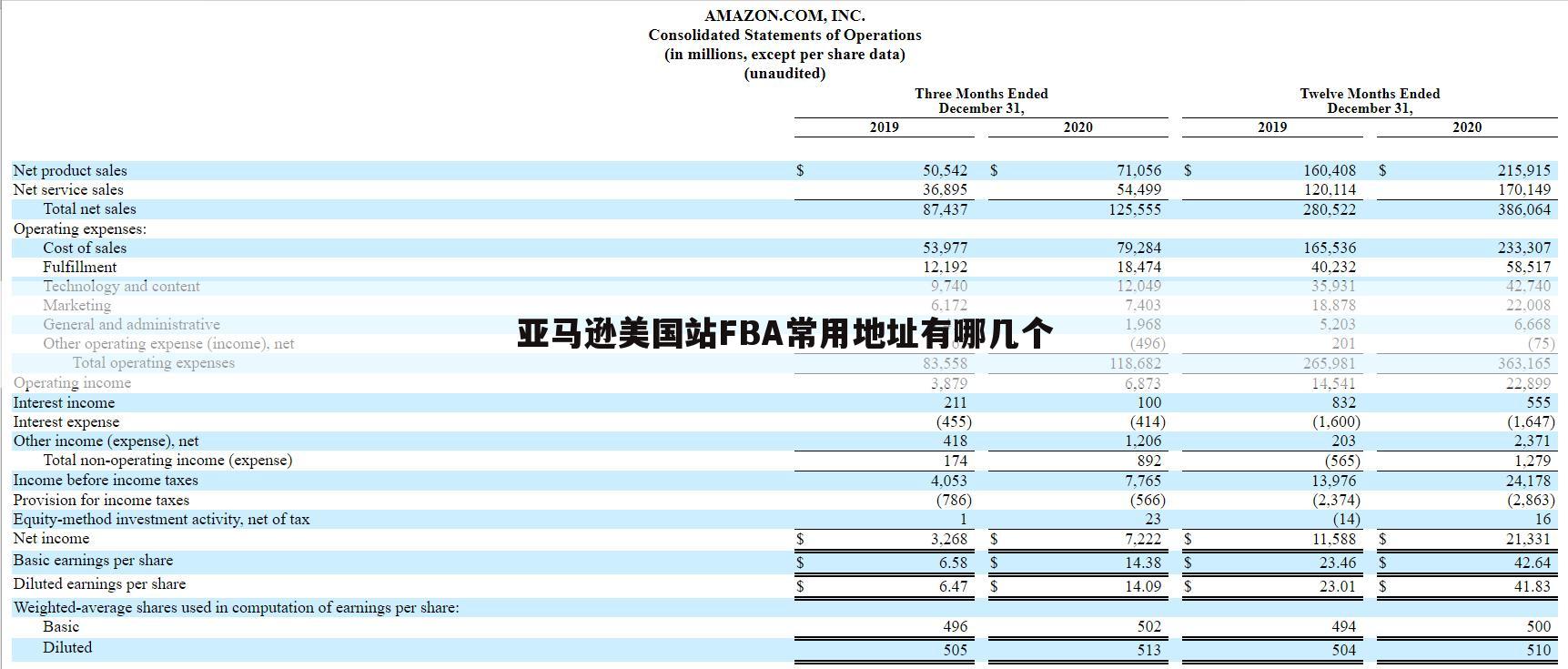Screen dimensions: 1568x669
Task: Select the 'AMAZON.COM, INC.' title
Action: tap(784, 15)
